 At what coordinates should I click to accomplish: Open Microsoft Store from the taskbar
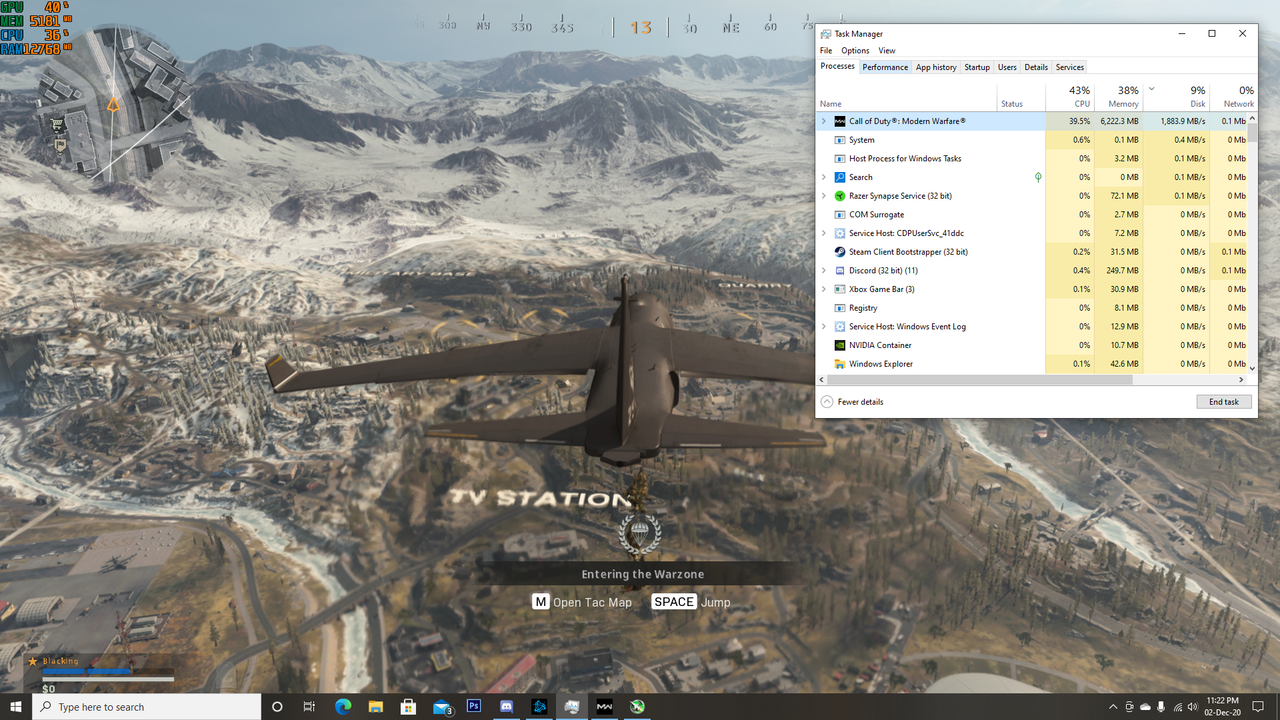point(408,707)
